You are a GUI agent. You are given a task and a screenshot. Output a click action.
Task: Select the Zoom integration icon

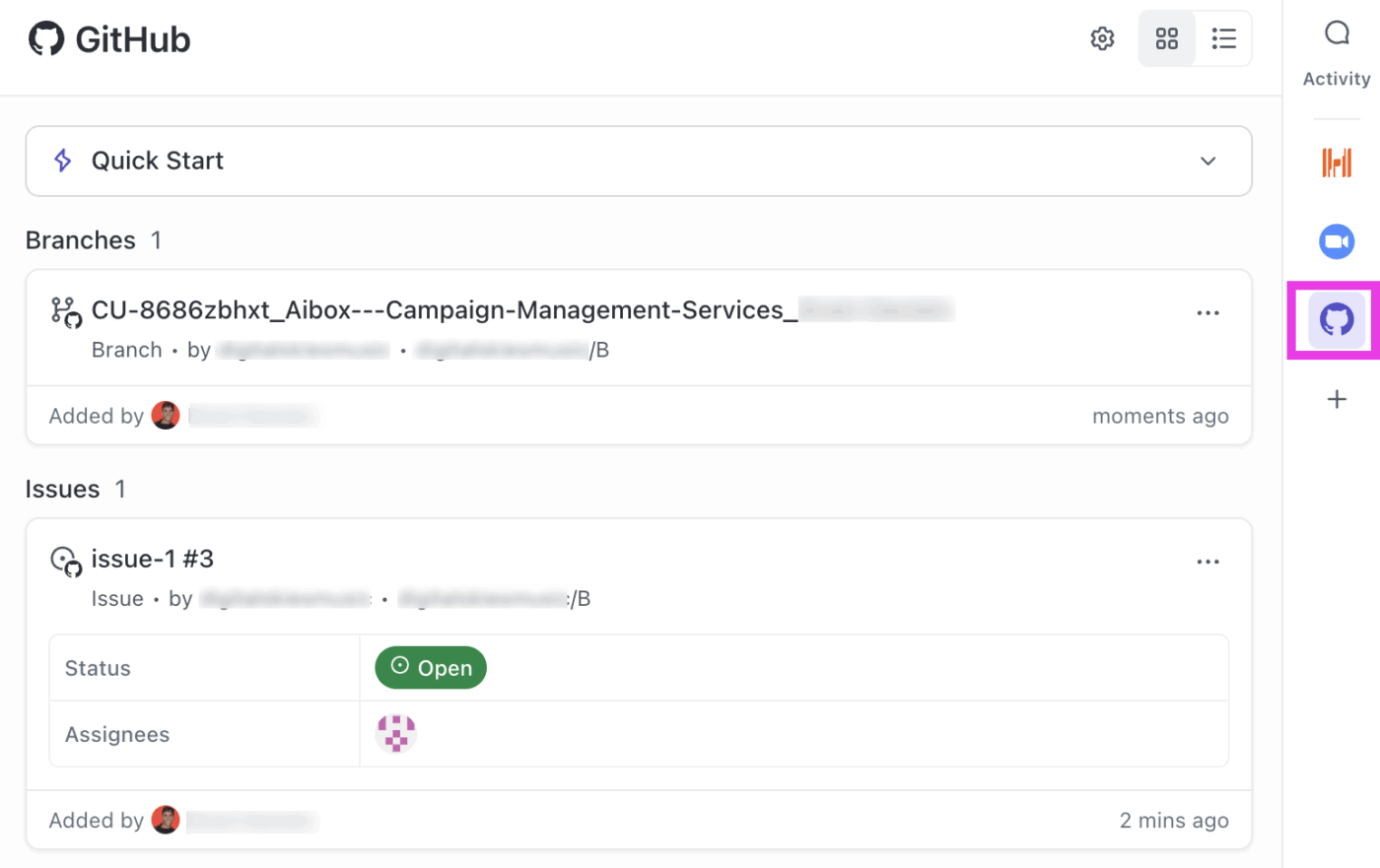1336,241
